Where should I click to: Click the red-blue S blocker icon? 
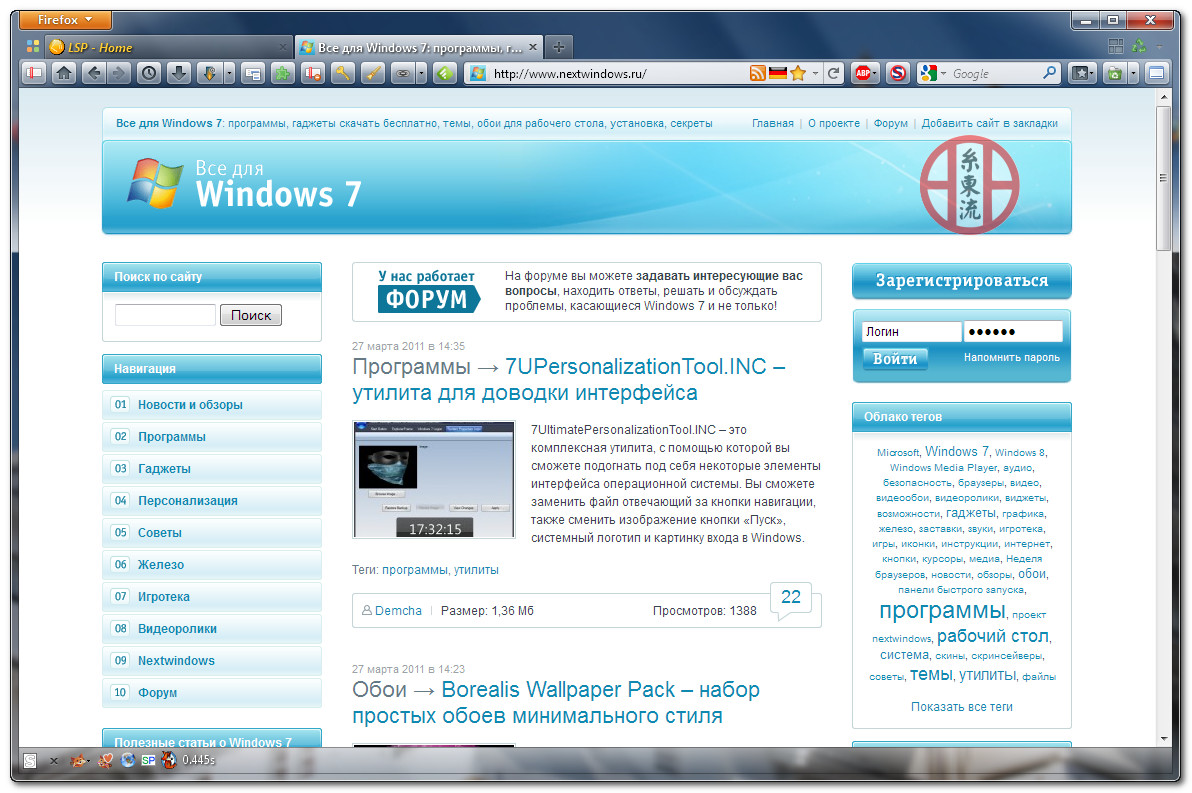click(x=898, y=73)
